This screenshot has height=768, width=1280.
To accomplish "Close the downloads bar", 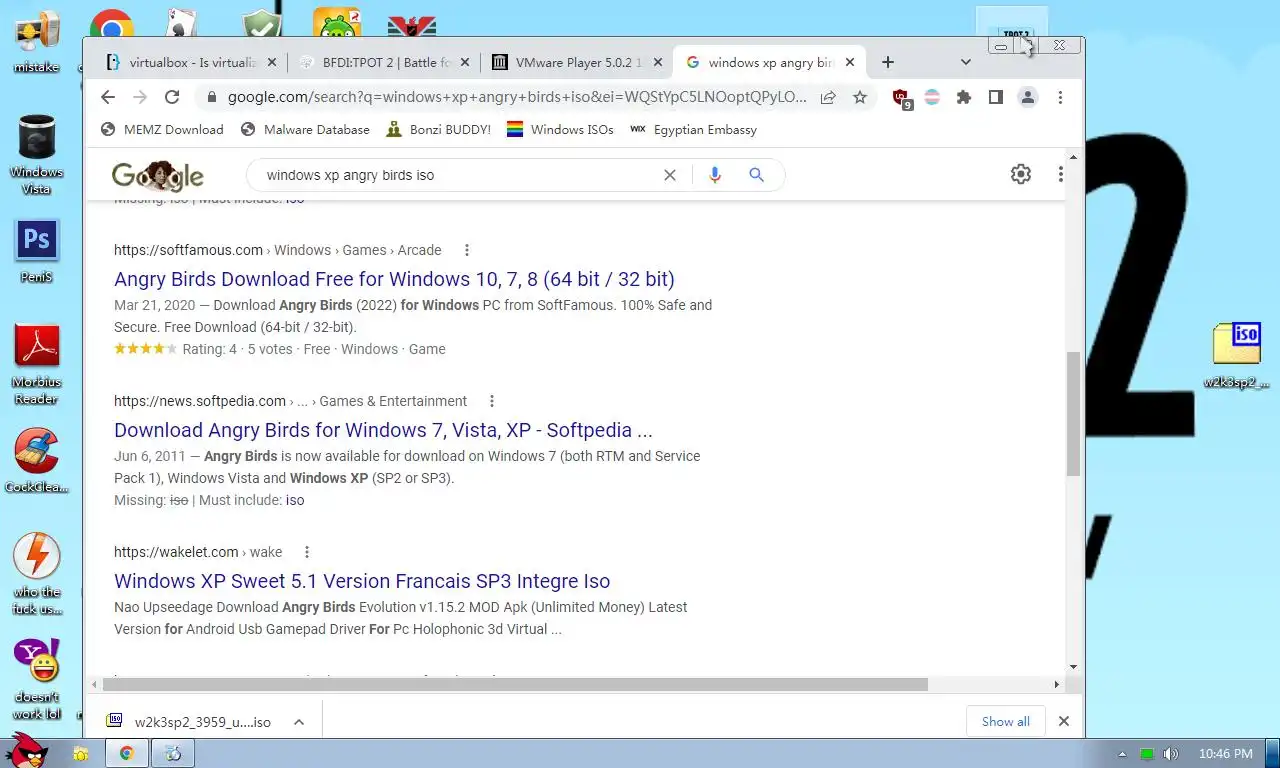I will pyautogui.click(x=1064, y=721).
